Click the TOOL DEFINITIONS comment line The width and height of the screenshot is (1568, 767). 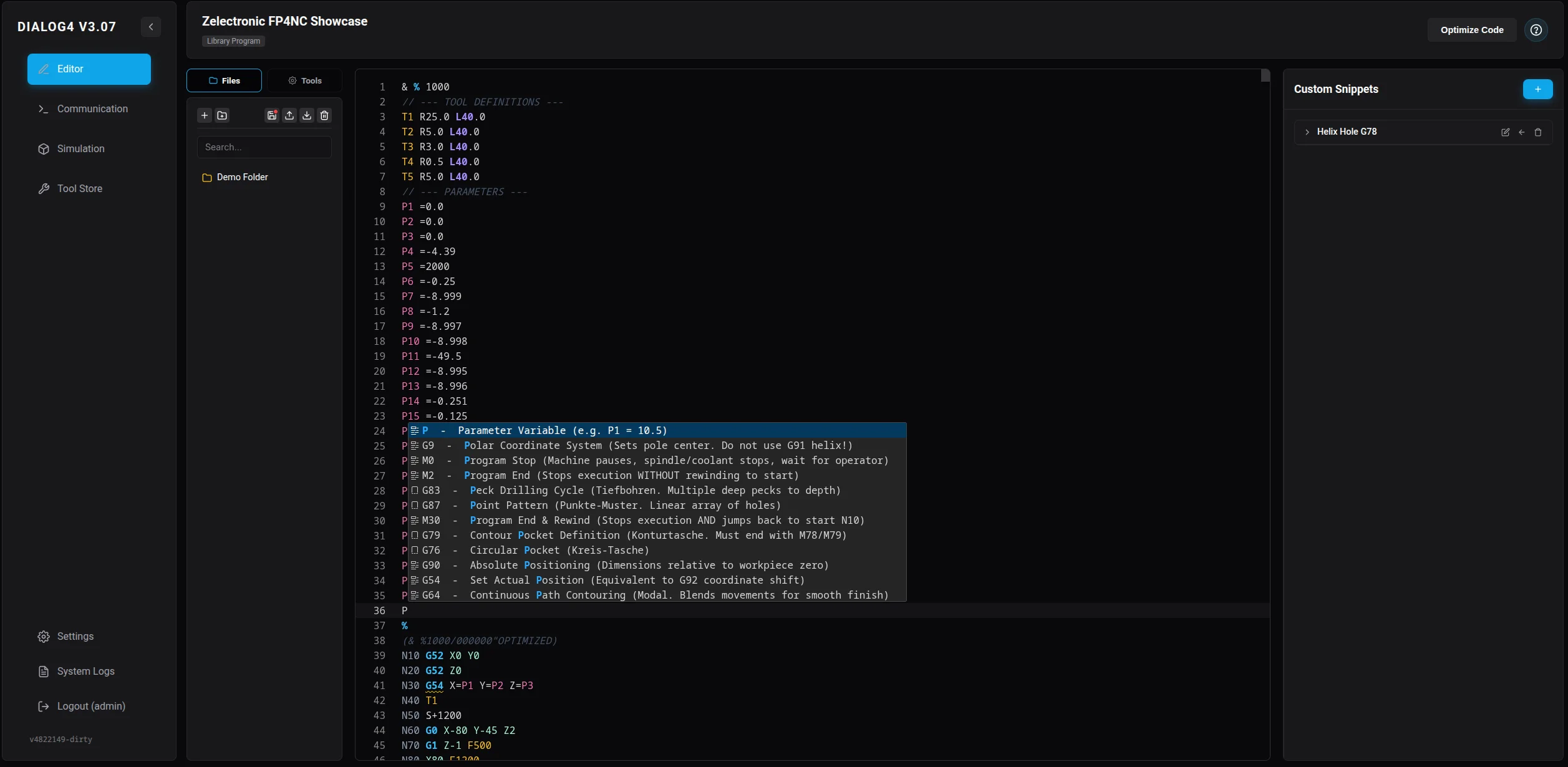[483, 102]
